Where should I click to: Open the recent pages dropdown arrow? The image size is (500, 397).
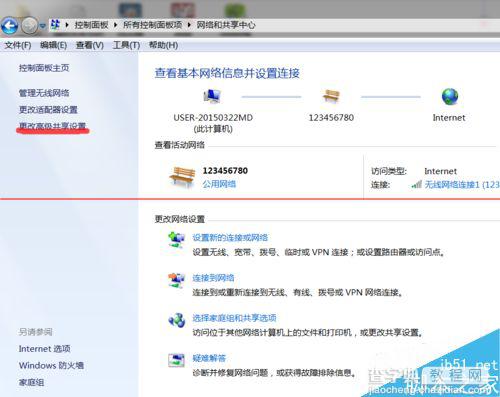(42, 26)
